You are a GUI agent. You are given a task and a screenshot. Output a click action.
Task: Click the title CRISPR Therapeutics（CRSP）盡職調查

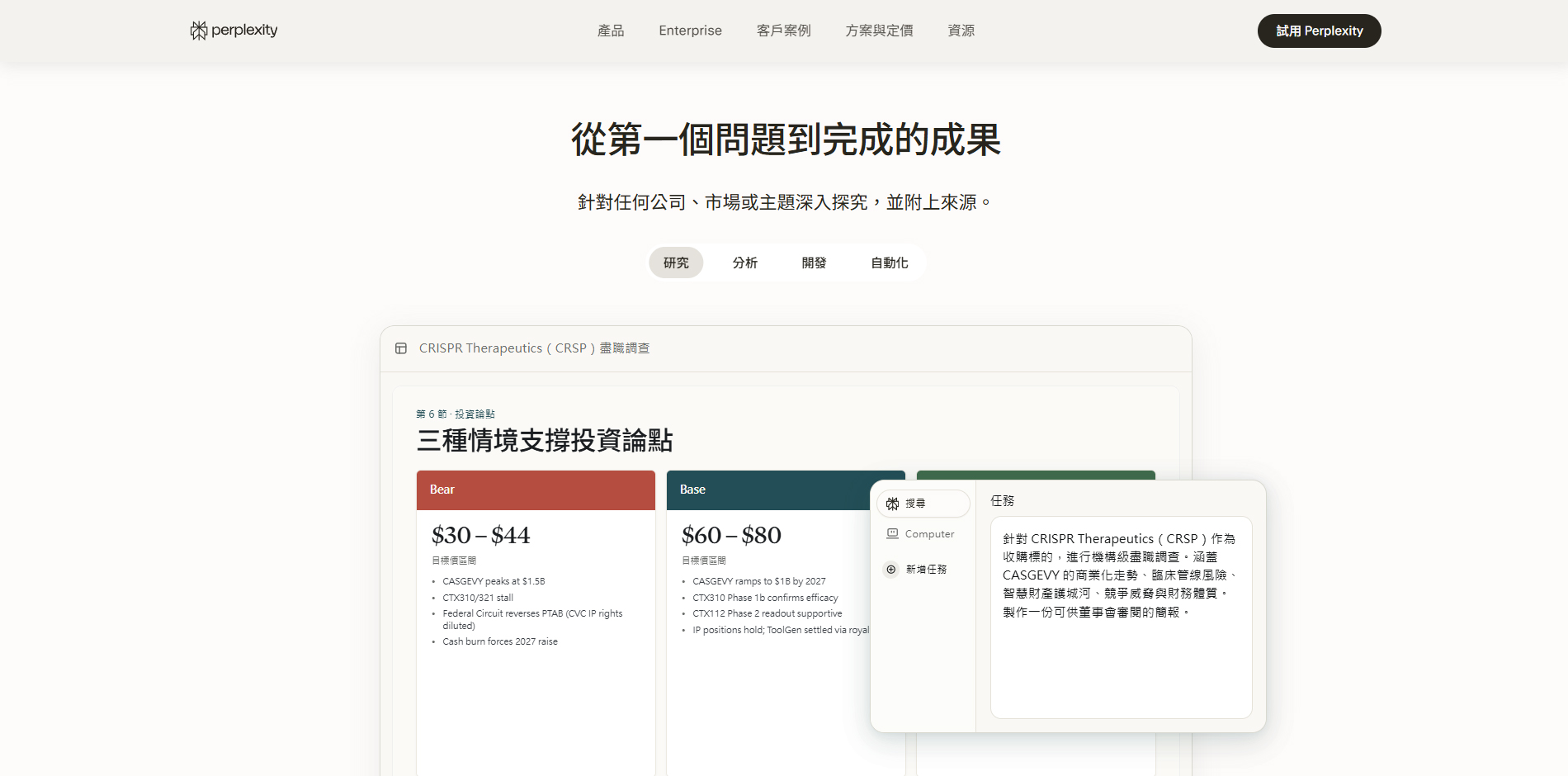point(534,348)
